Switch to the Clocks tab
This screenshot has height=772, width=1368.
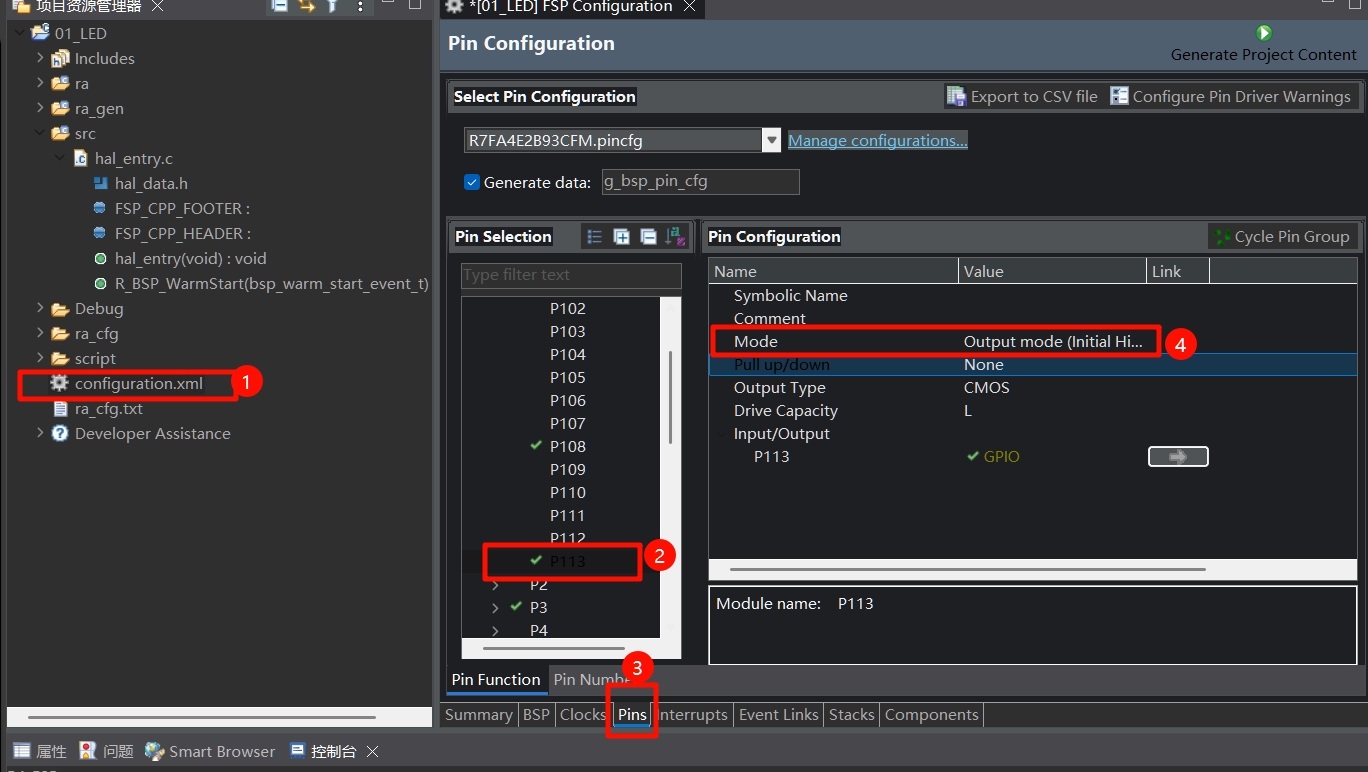click(582, 715)
